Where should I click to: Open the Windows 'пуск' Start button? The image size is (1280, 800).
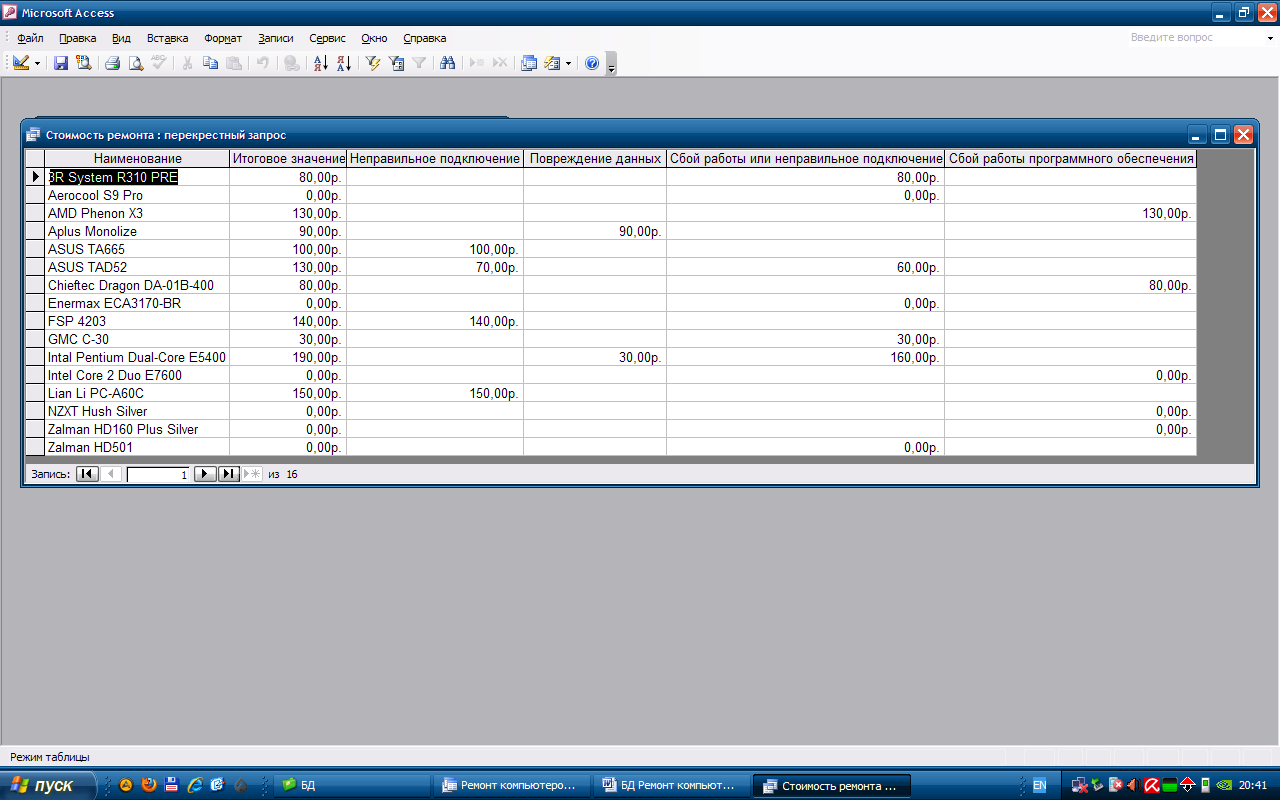point(48,785)
